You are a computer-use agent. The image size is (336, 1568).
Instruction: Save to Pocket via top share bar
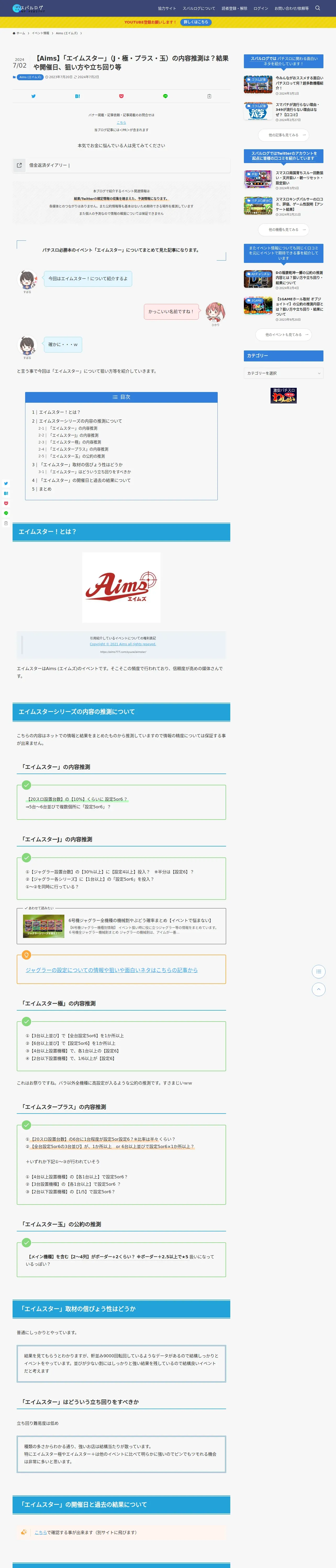pyautogui.click(x=121, y=96)
